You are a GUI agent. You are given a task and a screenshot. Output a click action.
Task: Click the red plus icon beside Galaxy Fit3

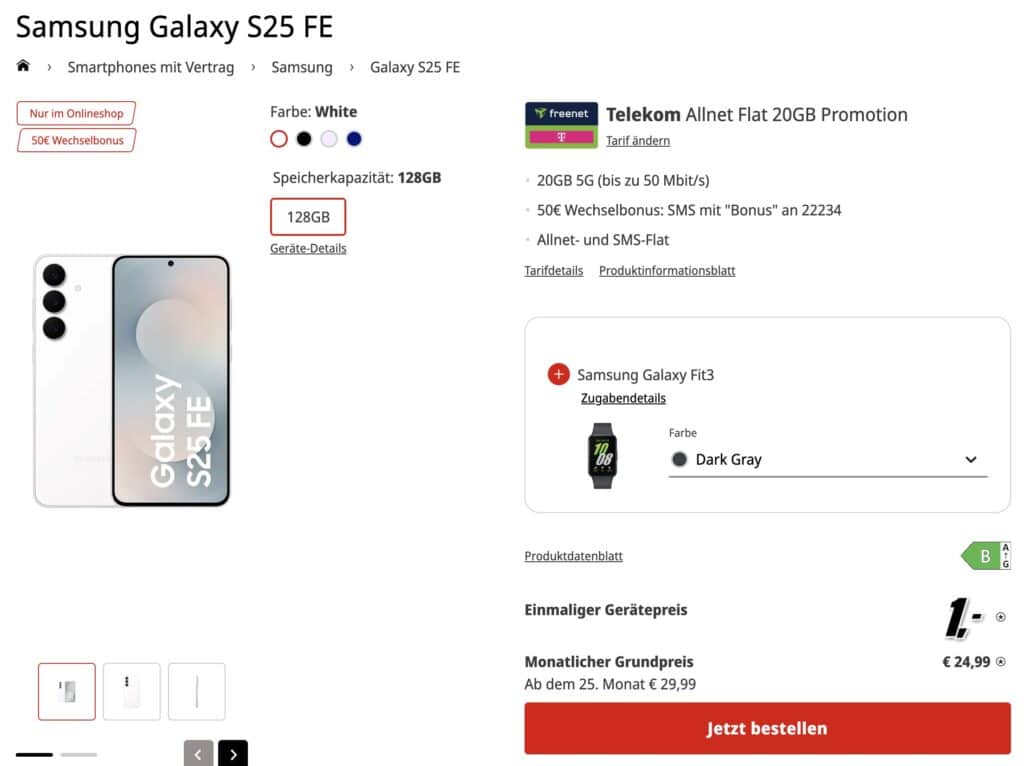559,375
